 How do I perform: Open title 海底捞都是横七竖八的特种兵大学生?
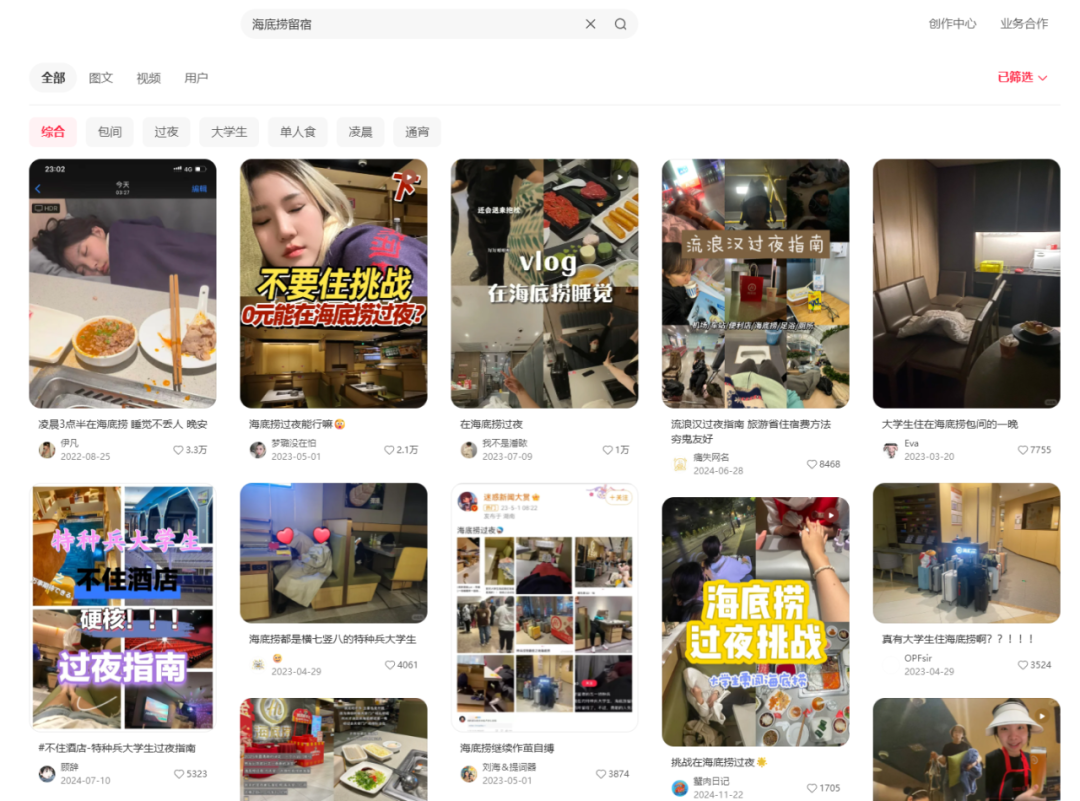coord(332,639)
